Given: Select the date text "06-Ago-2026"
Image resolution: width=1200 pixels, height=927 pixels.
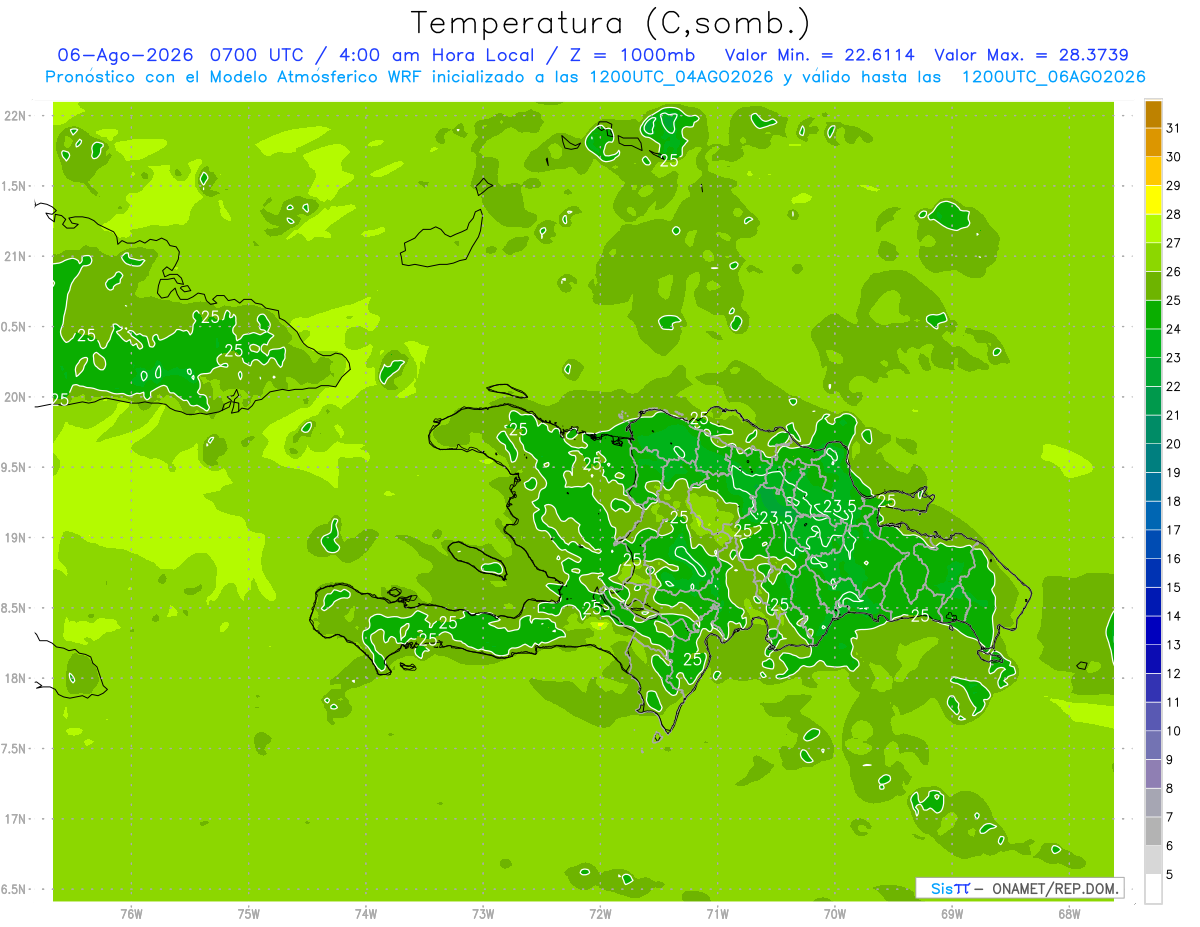Looking at the screenshot, I should [125, 55].
